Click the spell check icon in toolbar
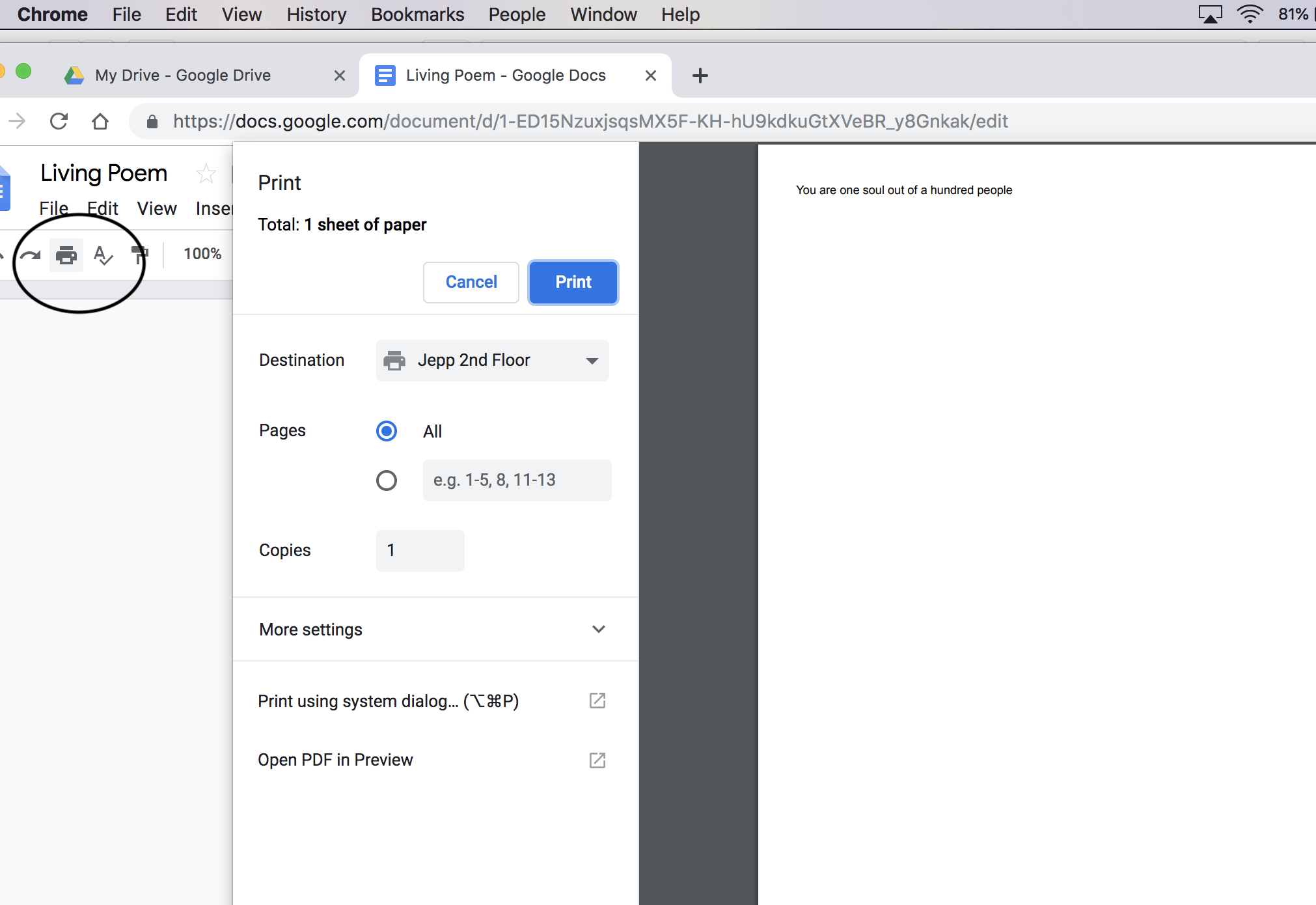 point(103,254)
